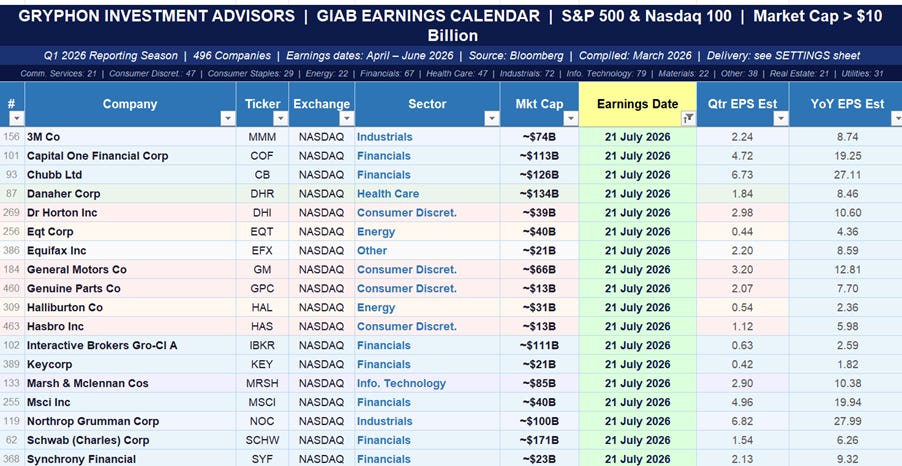Select Qtr EPS Est value 6.82
Screen dimensions: 902x466
click(x=743, y=422)
